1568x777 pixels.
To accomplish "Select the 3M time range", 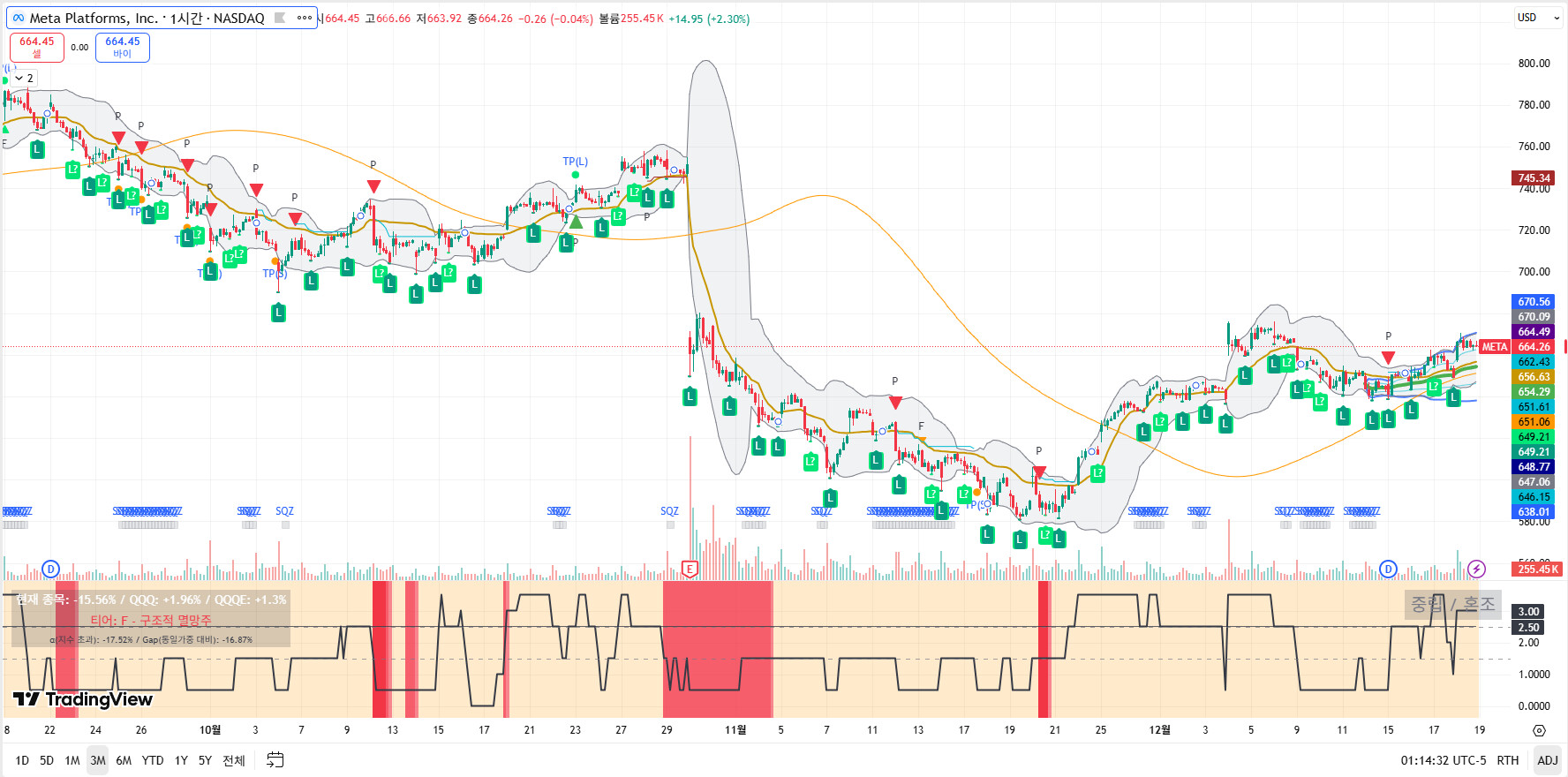I will point(98,760).
